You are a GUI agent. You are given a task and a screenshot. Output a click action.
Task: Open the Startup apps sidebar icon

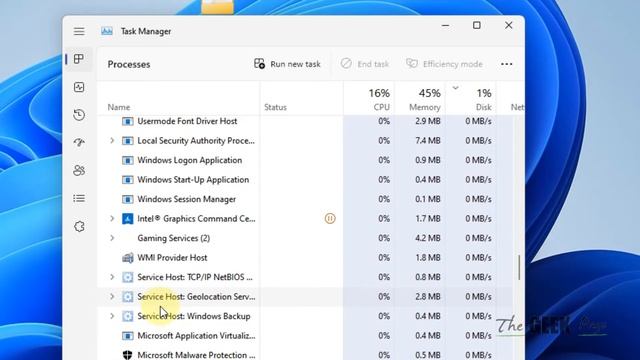tap(79, 142)
